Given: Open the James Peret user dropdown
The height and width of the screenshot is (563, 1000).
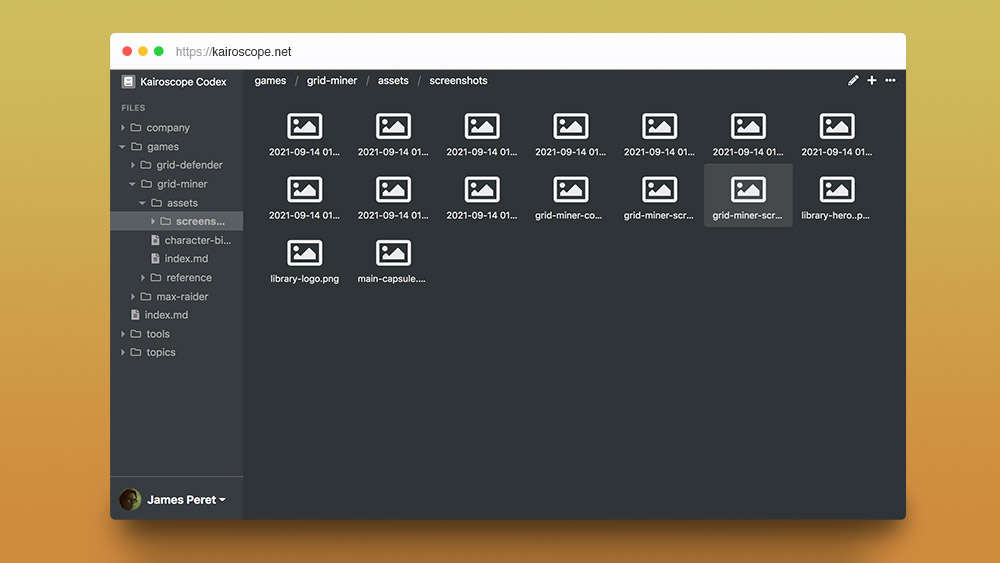Looking at the screenshot, I should 186,499.
